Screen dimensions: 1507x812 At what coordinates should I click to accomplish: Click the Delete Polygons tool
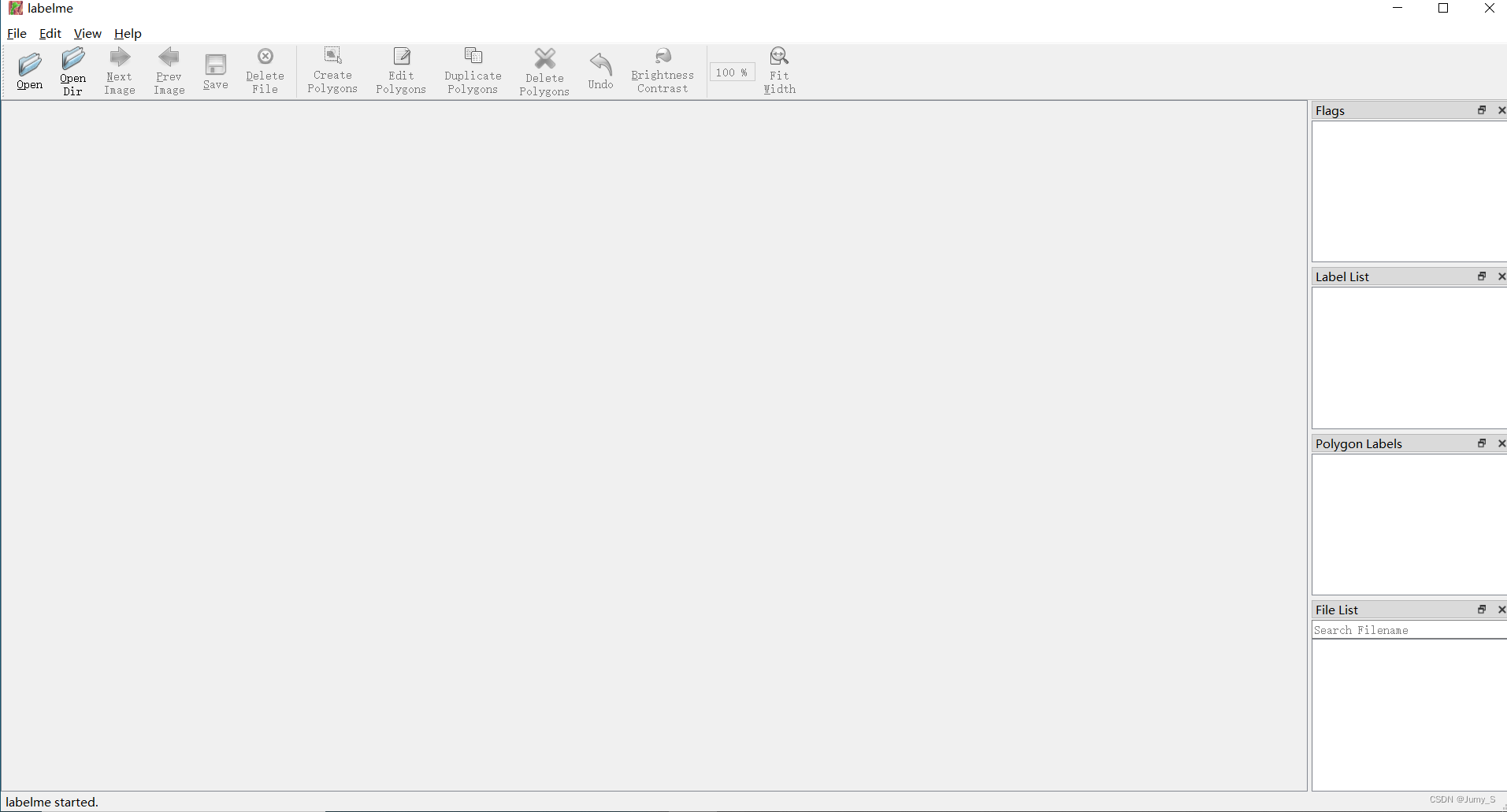coord(544,72)
